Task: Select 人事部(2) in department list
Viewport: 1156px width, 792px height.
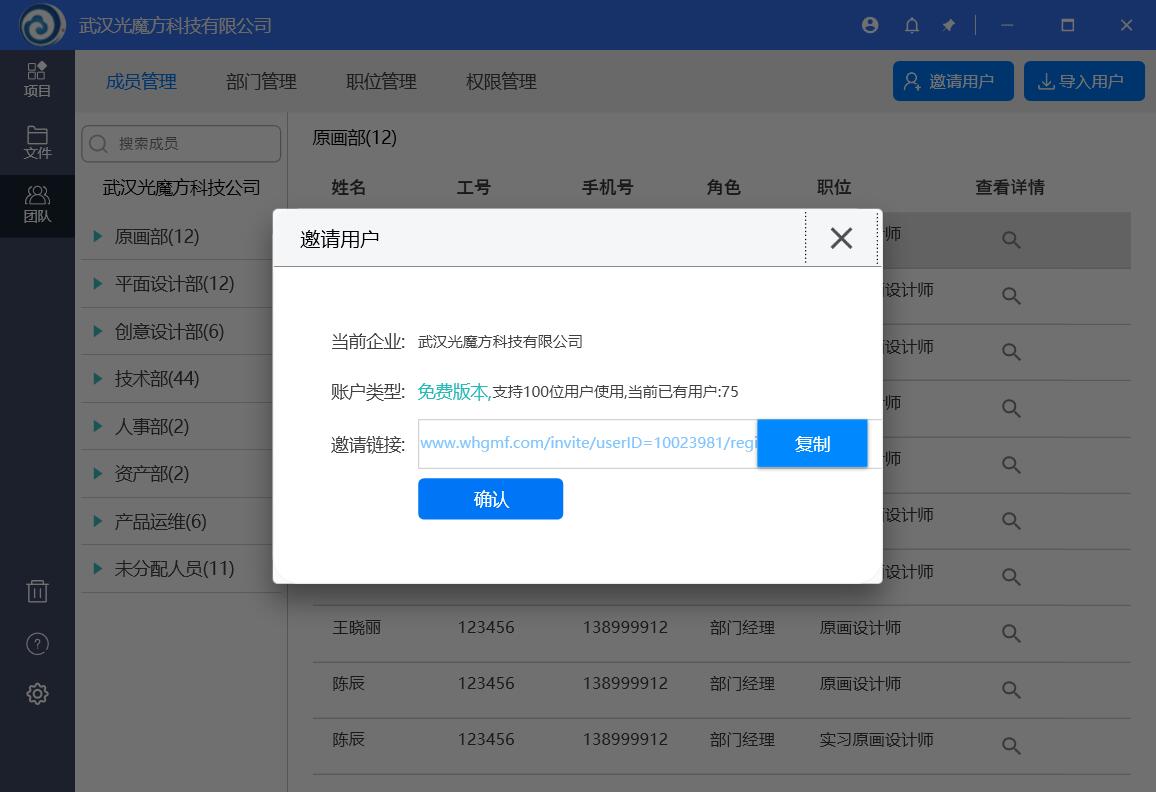Action: 152,426
